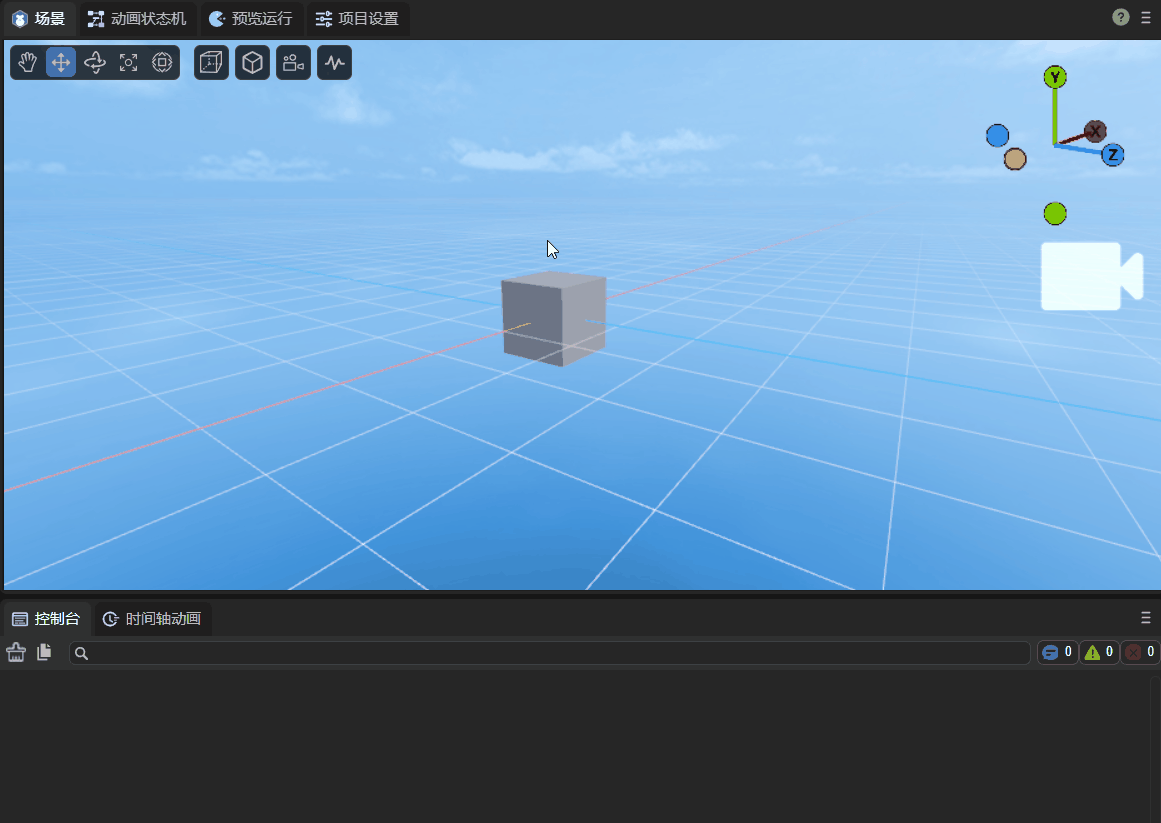Toggle info messages filter in console
Image resolution: width=1161 pixels, height=823 pixels.
pyautogui.click(x=1057, y=653)
